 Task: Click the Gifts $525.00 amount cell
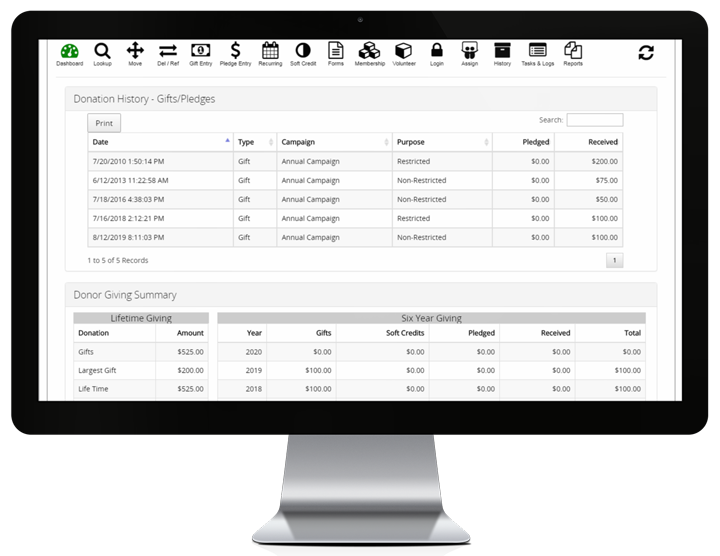182,352
